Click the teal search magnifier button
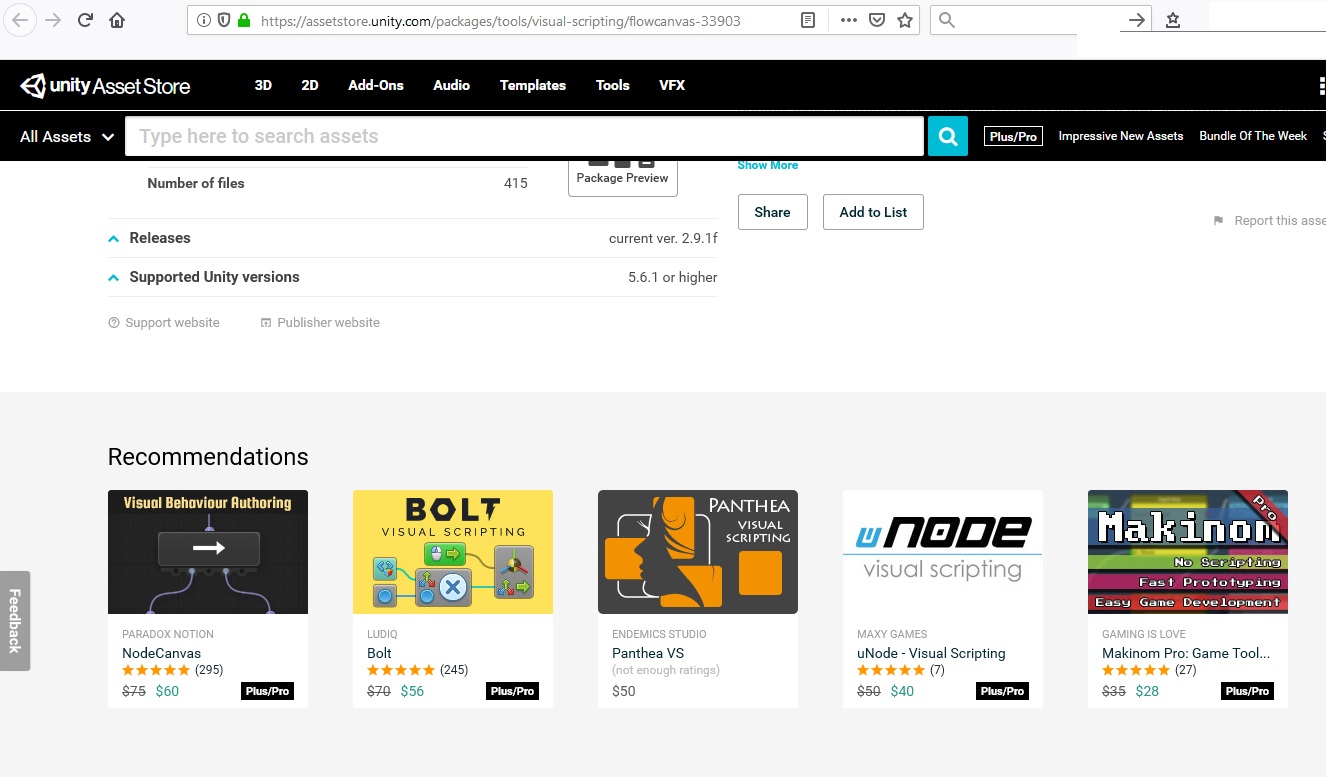This screenshot has height=779, width=1326. [x=948, y=136]
